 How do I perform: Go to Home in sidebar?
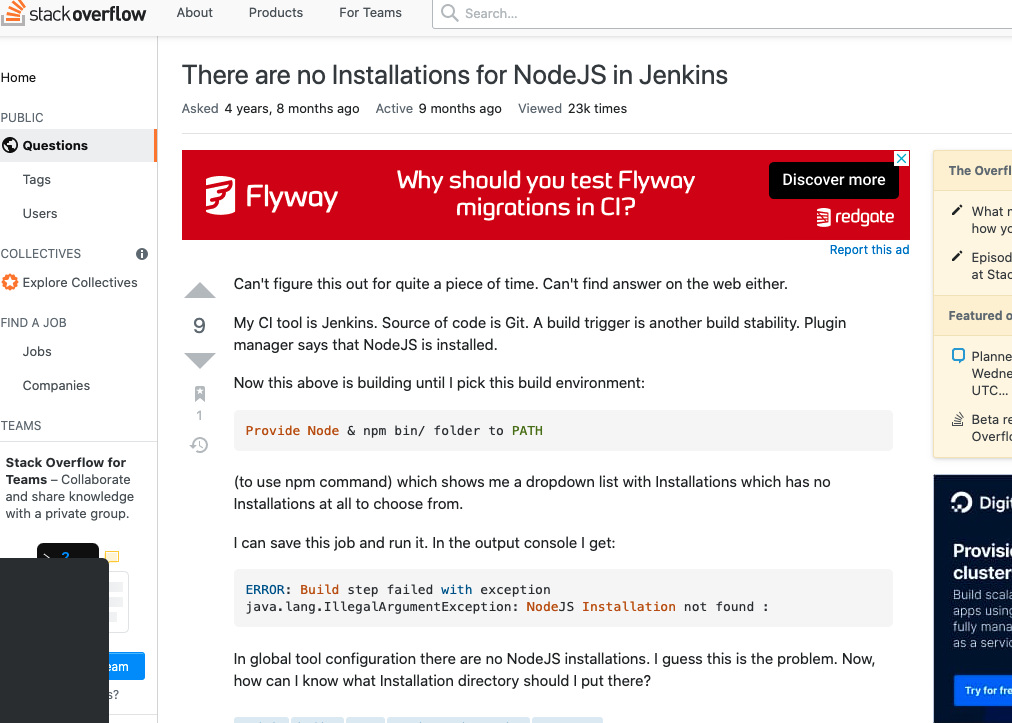click(x=18, y=77)
